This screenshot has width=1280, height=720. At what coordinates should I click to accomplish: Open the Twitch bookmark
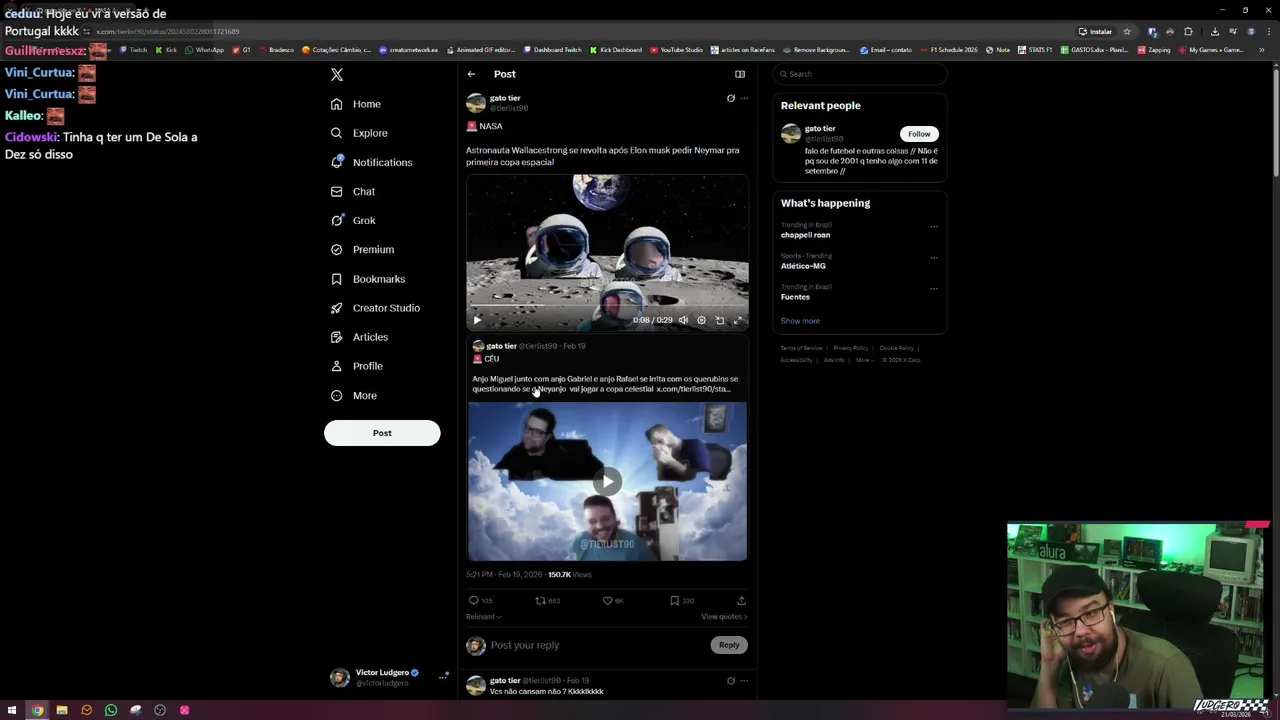(x=133, y=50)
